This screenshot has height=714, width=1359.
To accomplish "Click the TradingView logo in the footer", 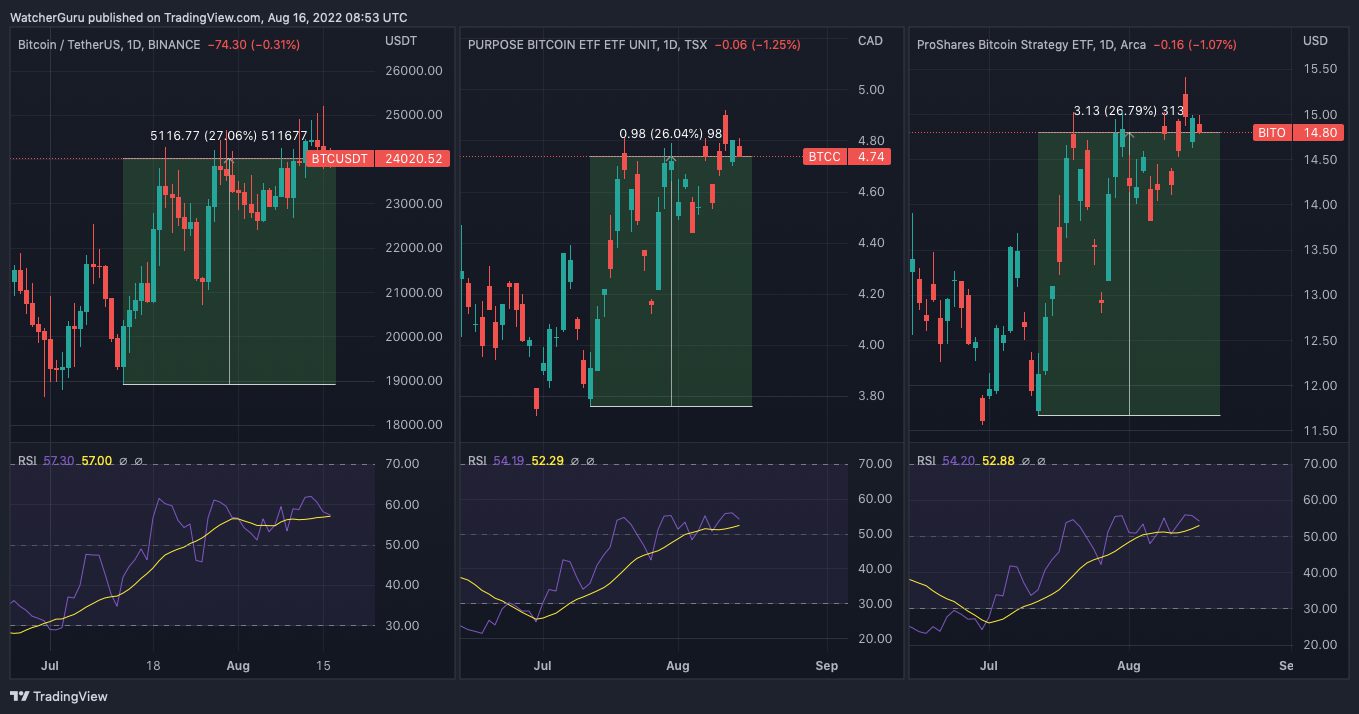I will coord(59,696).
